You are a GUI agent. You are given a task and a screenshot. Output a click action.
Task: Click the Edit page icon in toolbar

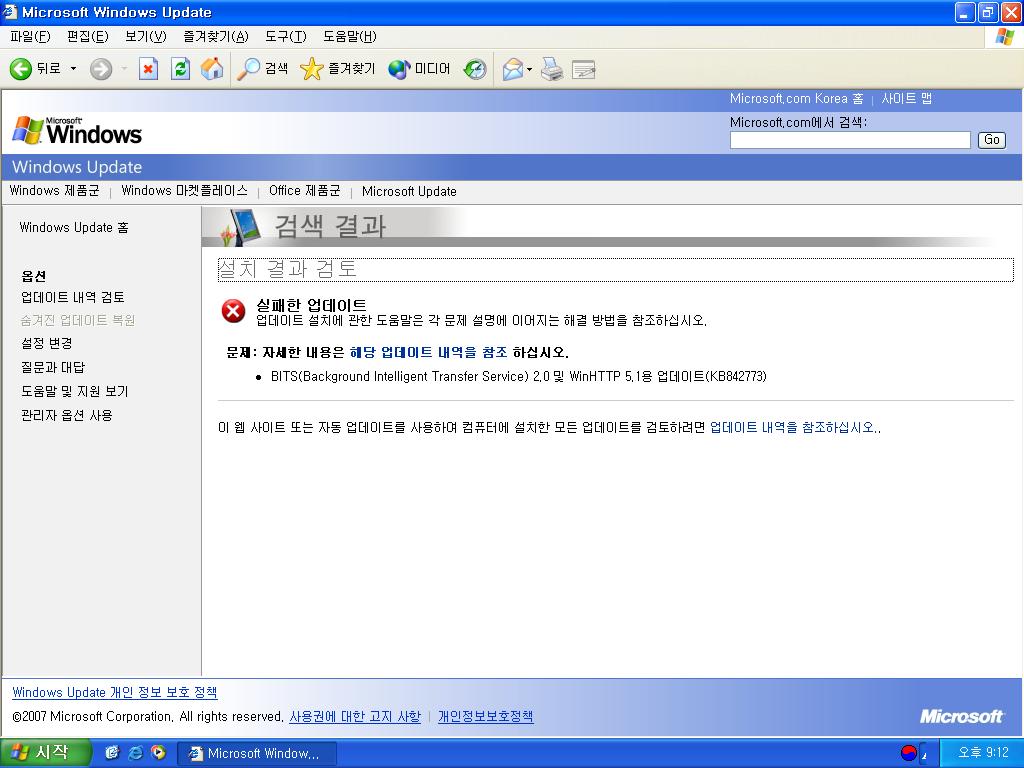[x=583, y=69]
